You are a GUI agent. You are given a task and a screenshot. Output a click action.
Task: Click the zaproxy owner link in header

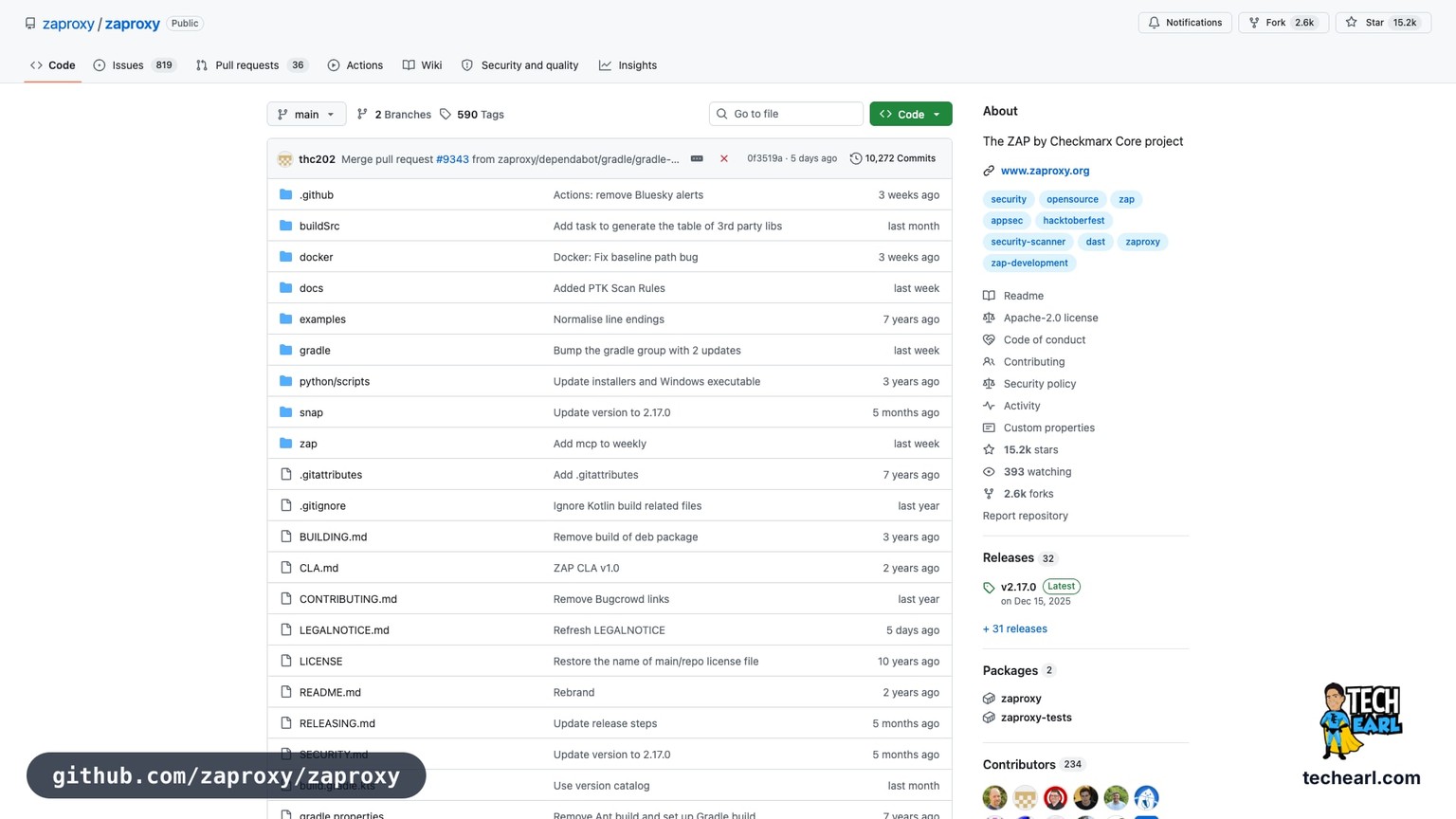click(x=68, y=24)
